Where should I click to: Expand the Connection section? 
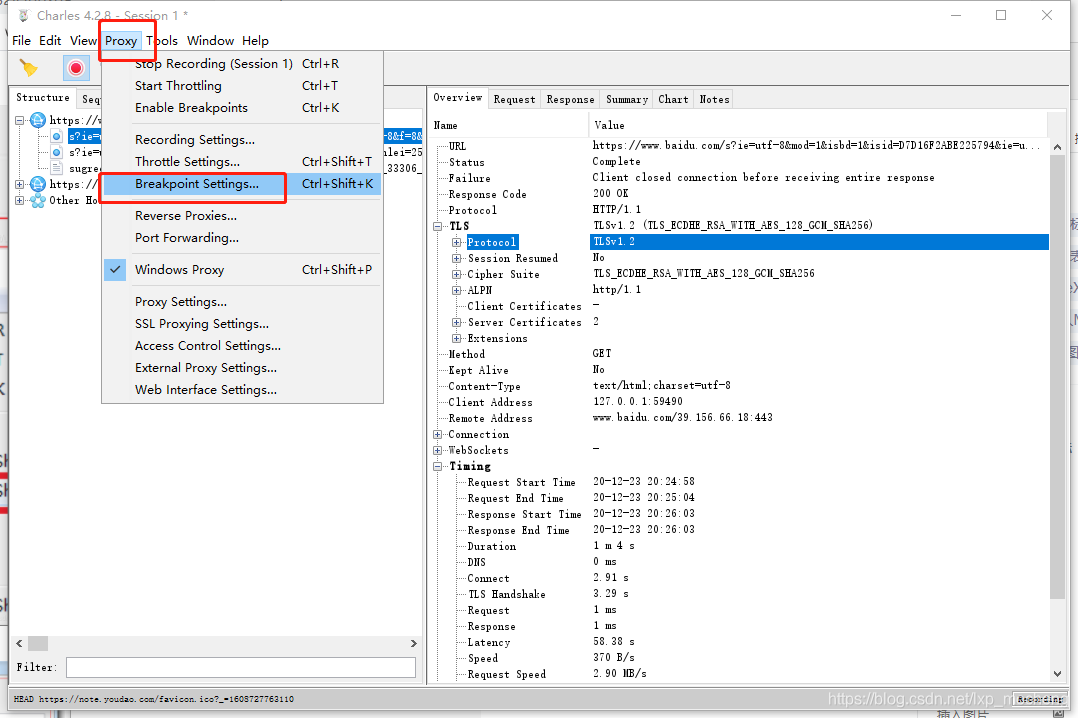tap(438, 435)
